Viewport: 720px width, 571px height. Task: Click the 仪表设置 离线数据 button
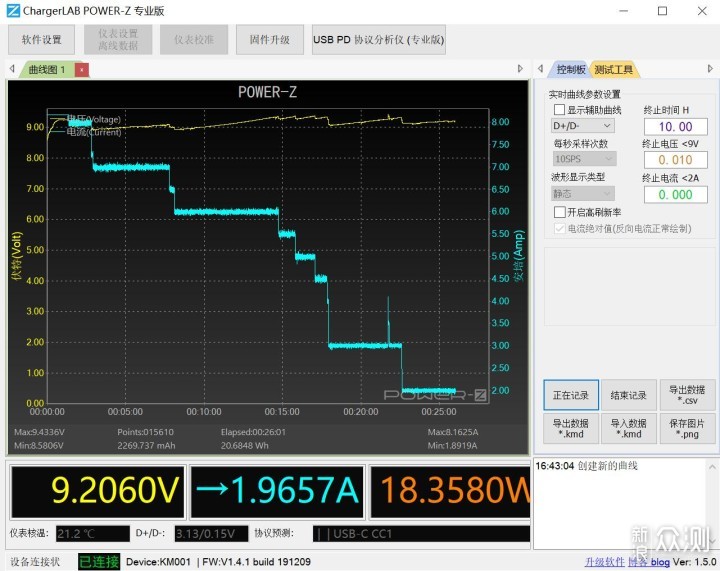coord(118,39)
